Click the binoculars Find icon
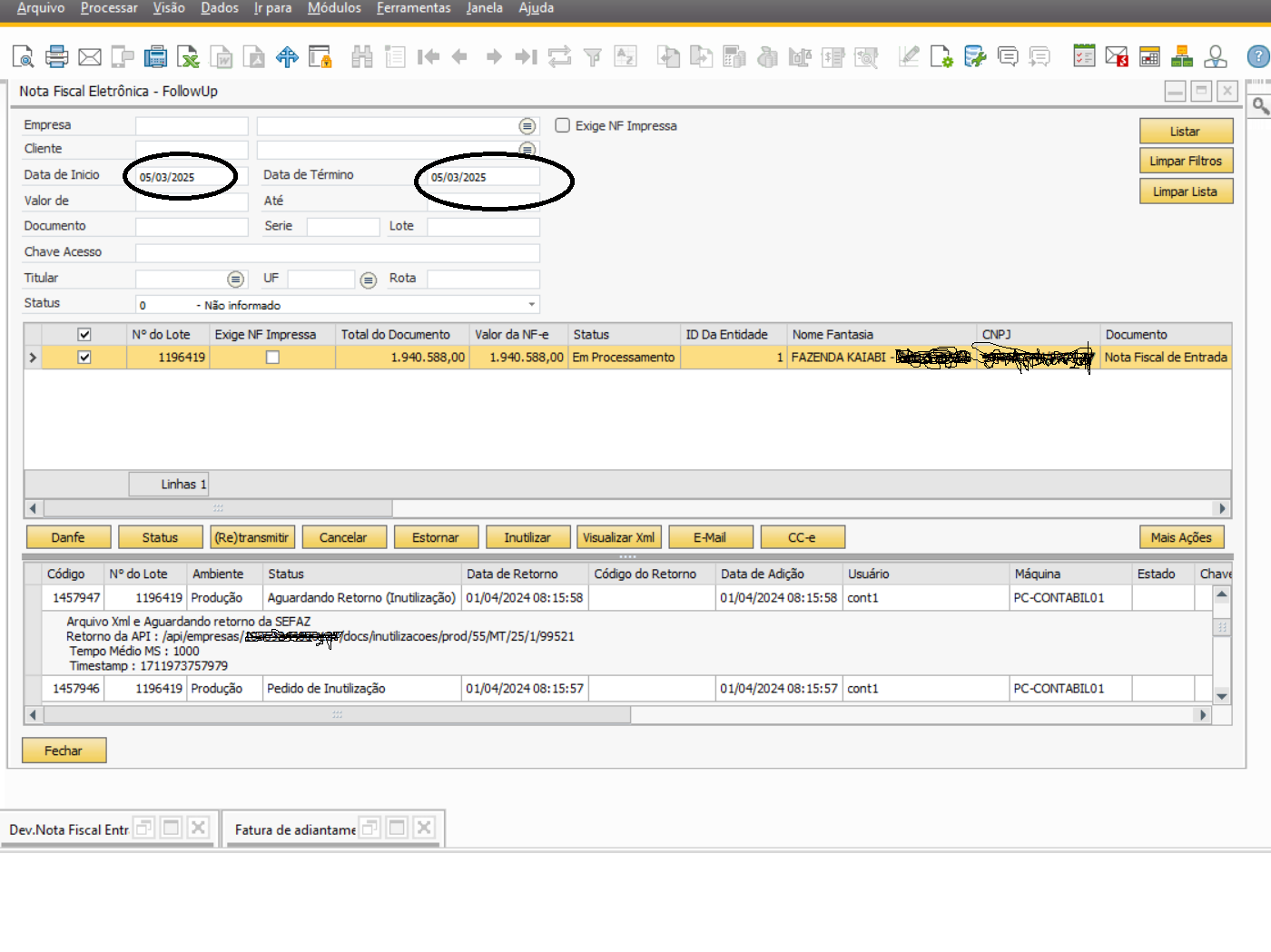This screenshot has height=952, width=1271. pyautogui.click(x=362, y=57)
